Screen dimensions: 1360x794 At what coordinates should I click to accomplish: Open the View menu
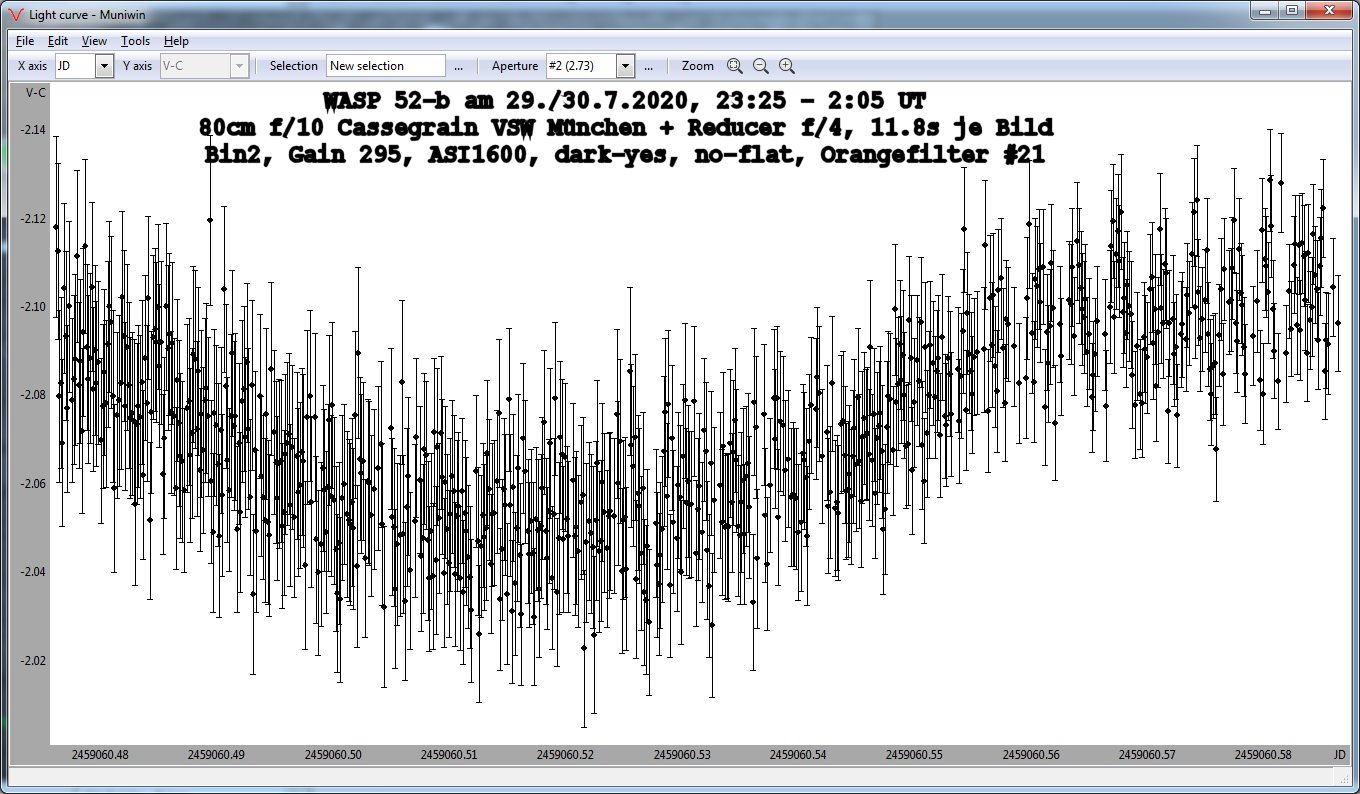(x=94, y=41)
